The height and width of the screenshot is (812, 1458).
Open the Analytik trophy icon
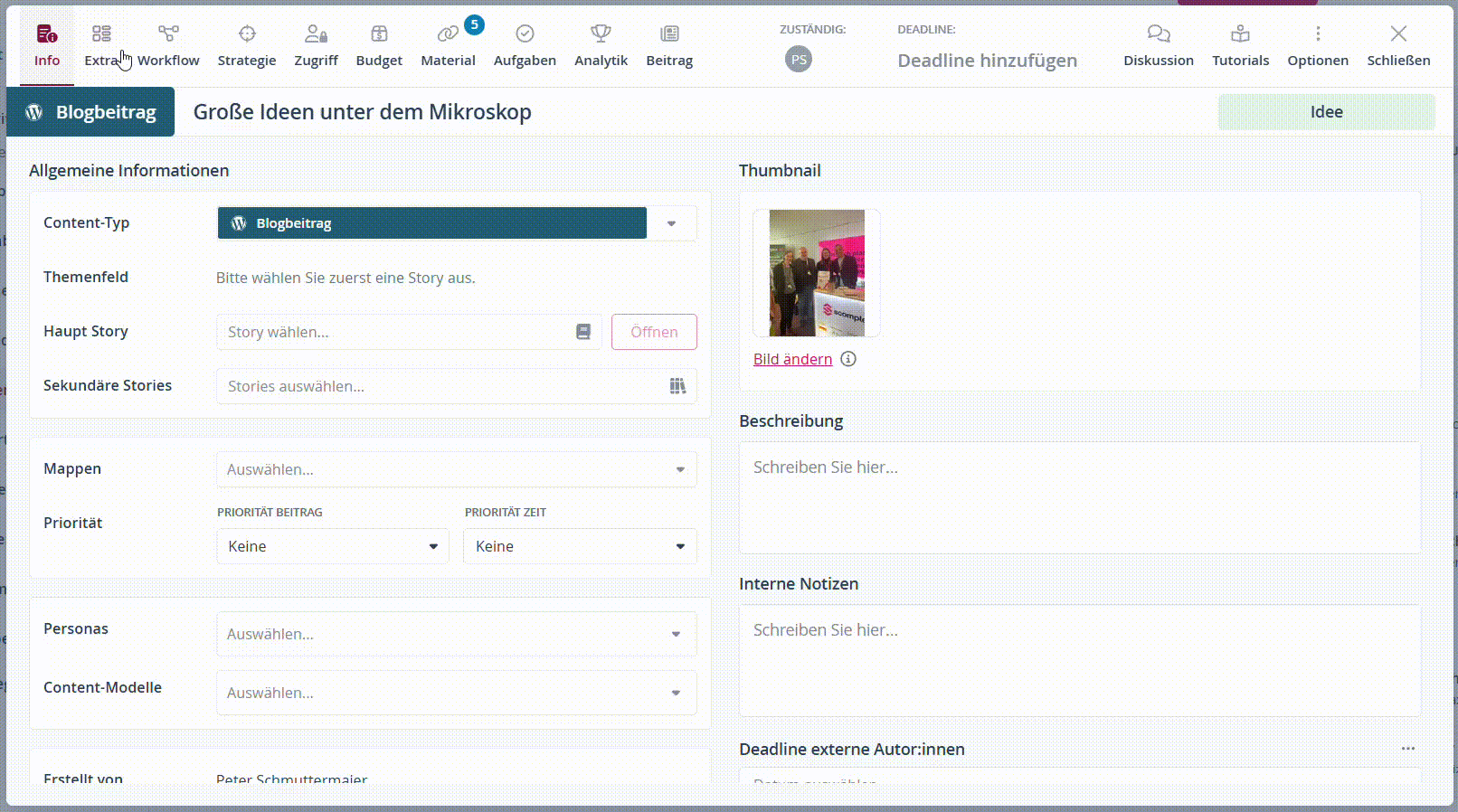pos(601,34)
